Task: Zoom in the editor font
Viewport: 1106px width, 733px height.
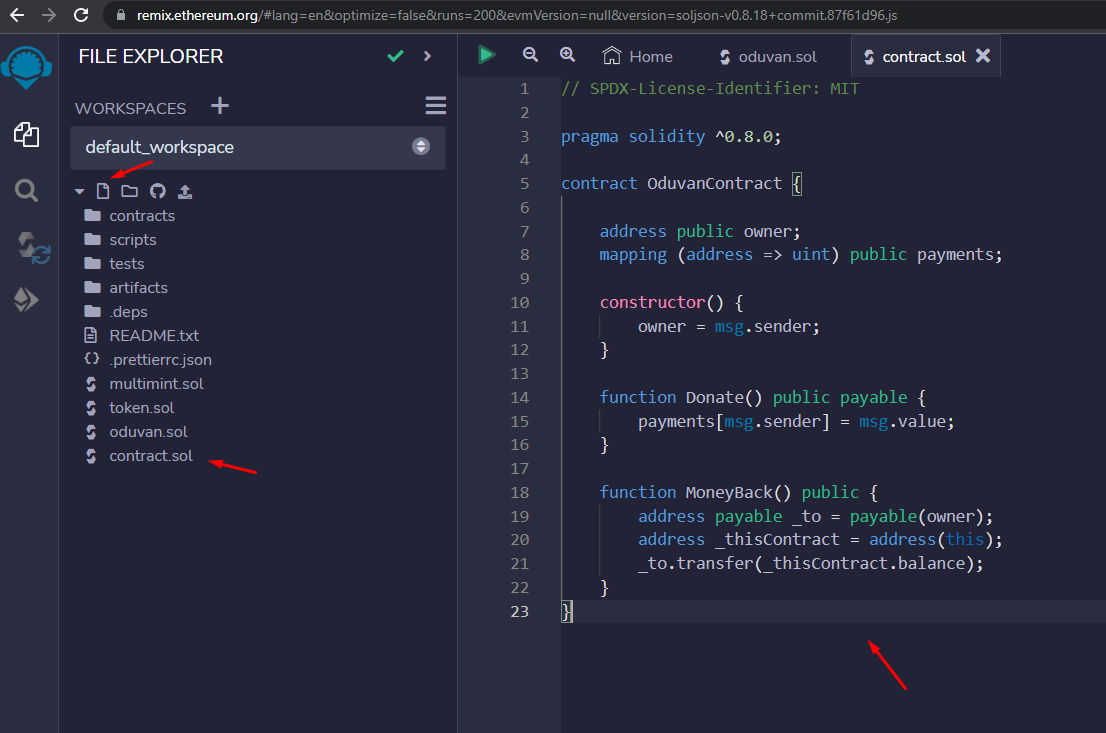Action: [567, 55]
